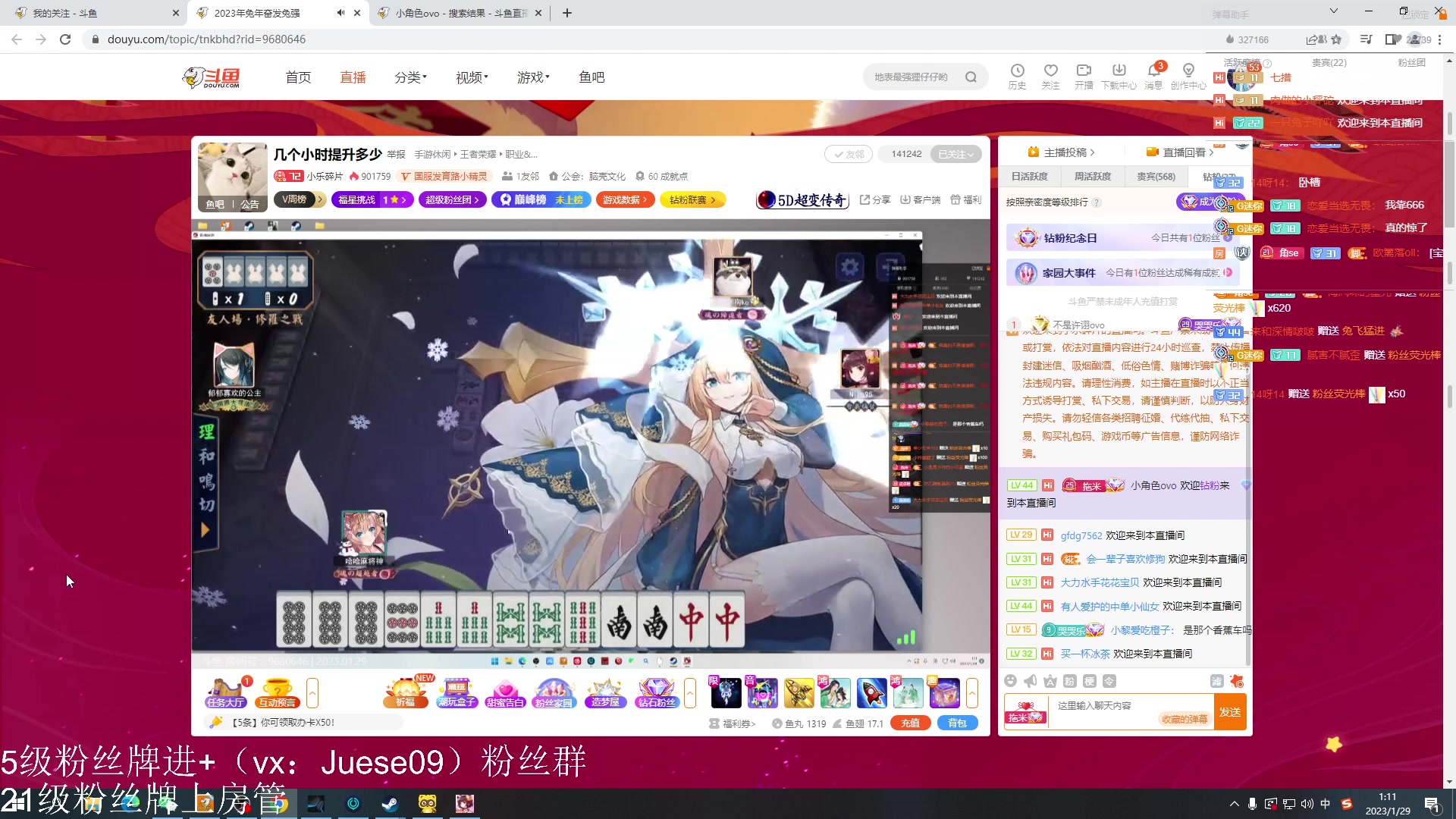Select the red rocket gift
This screenshot has width=1456, height=819.
click(x=871, y=693)
